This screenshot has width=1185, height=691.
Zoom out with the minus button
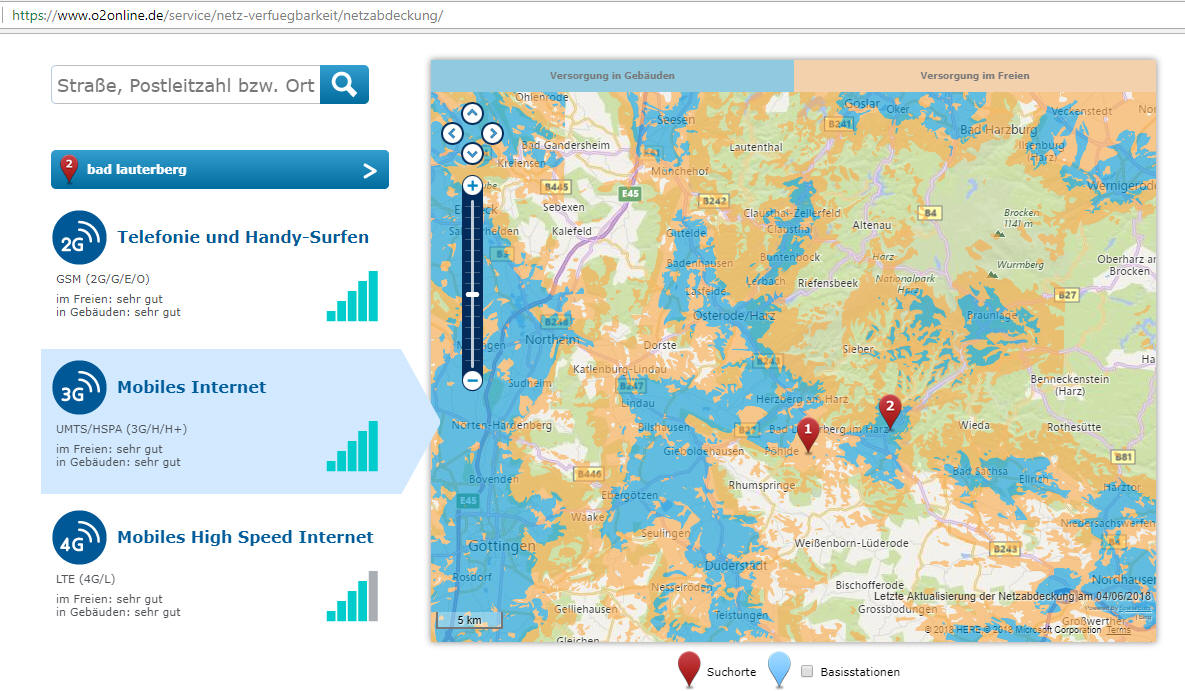(x=473, y=380)
